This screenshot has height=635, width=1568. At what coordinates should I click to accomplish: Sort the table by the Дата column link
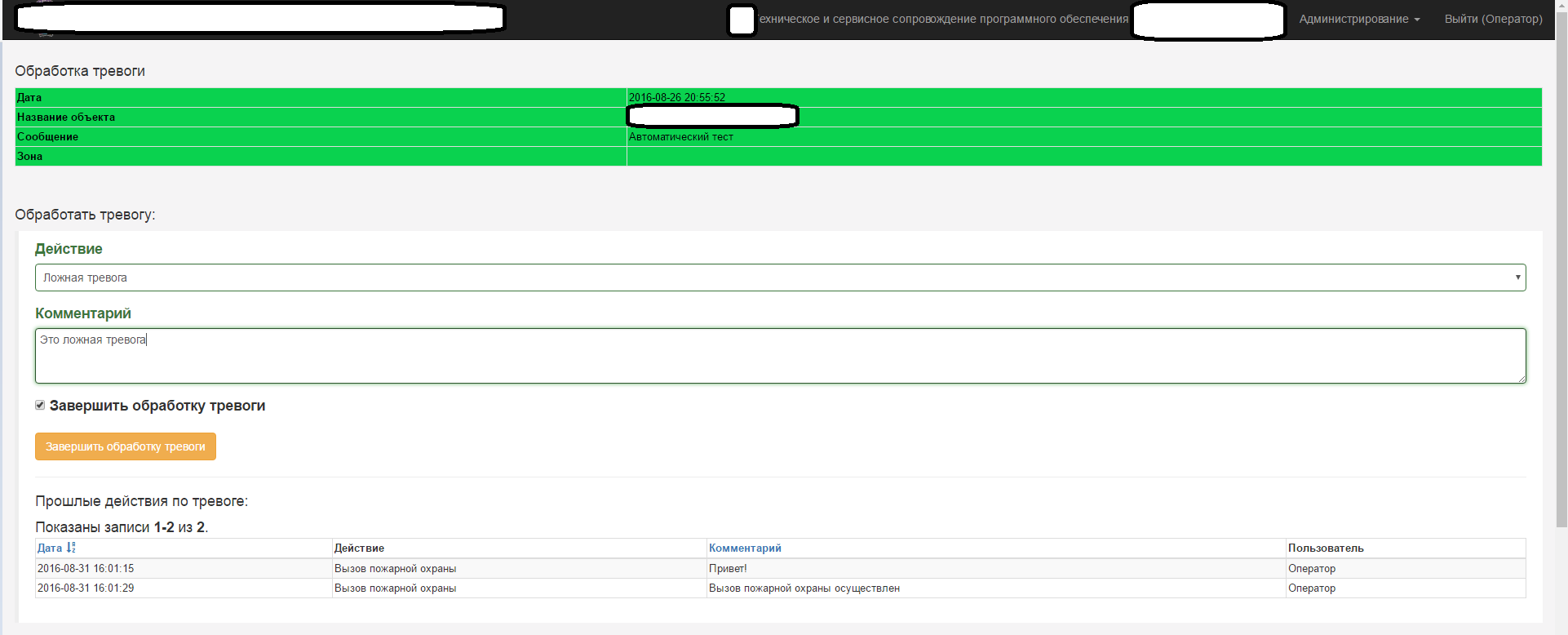[x=50, y=548]
